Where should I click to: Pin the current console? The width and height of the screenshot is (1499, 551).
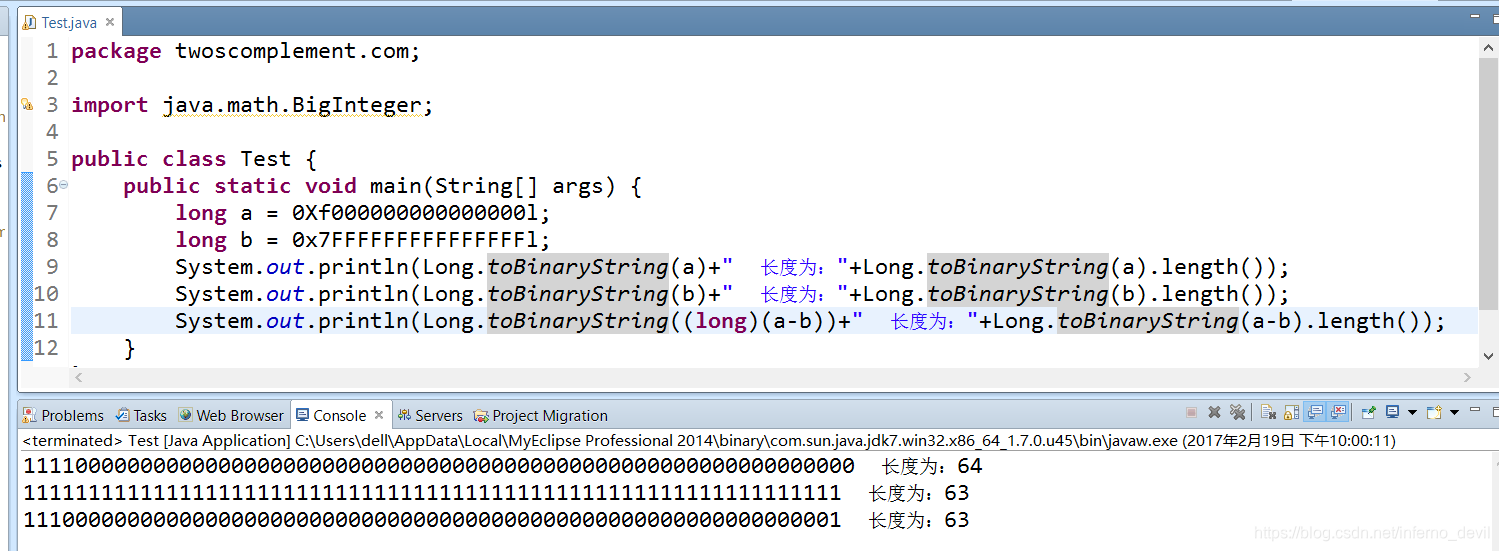coord(1369,412)
